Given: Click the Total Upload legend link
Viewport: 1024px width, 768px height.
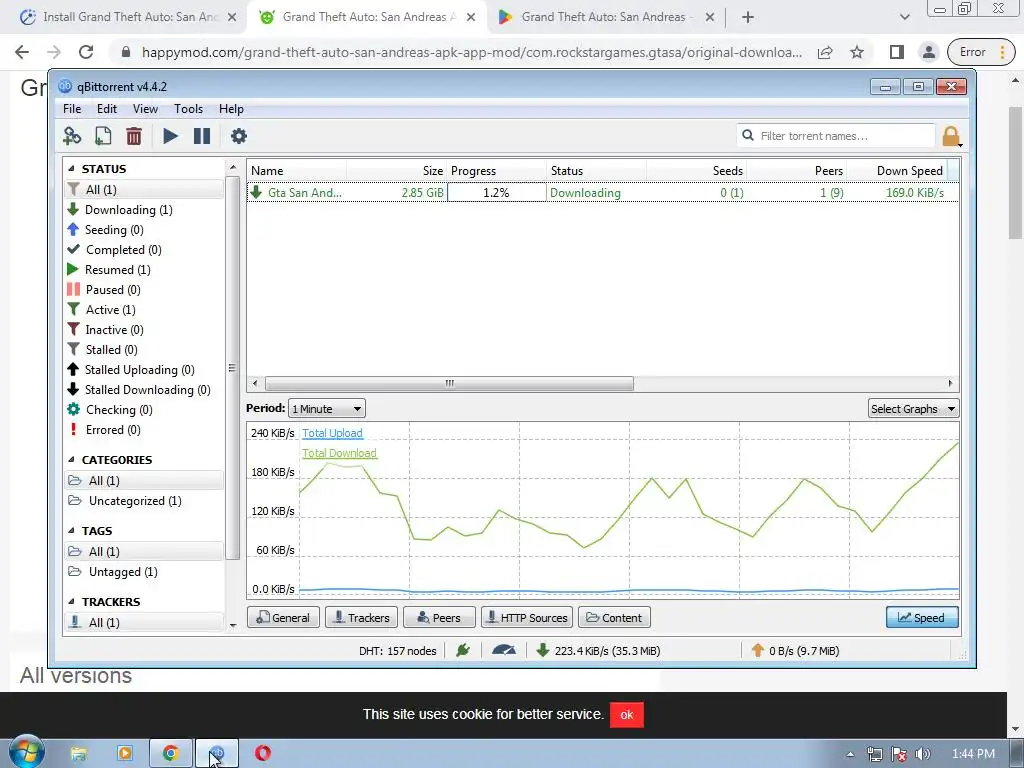Looking at the screenshot, I should 332,433.
